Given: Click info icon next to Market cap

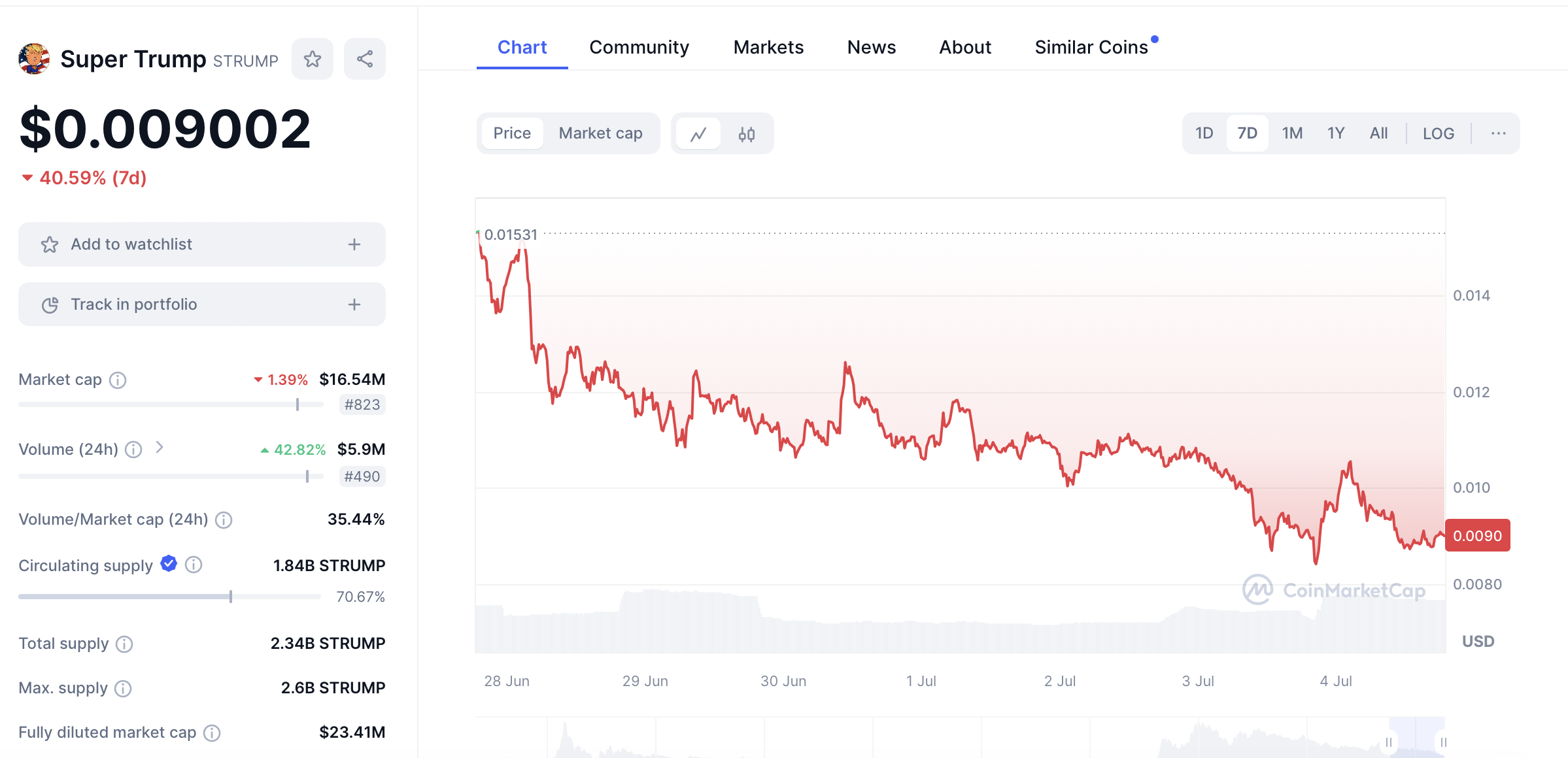Looking at the screenshot, I should tap(118, 380).
